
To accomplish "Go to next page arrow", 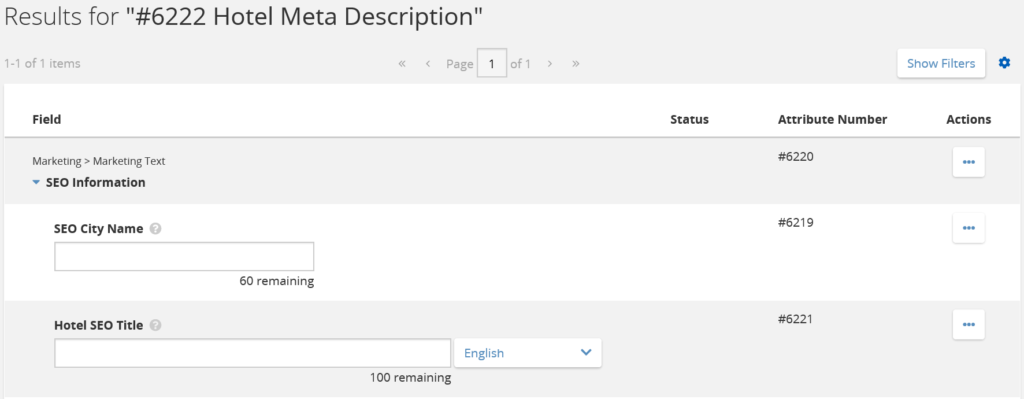I will tap(550, 63).
